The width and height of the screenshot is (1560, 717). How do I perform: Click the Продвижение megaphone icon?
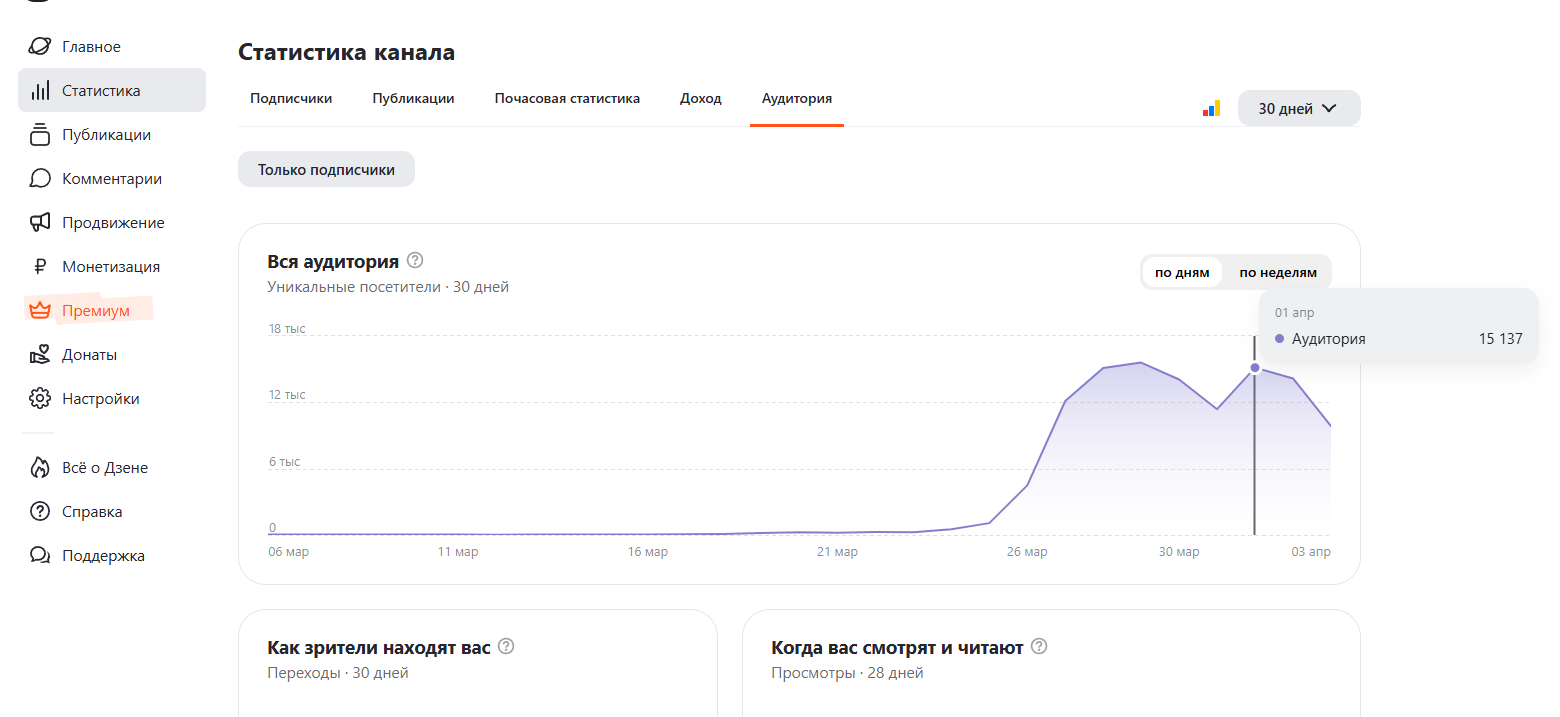click(x=40, y=222)
